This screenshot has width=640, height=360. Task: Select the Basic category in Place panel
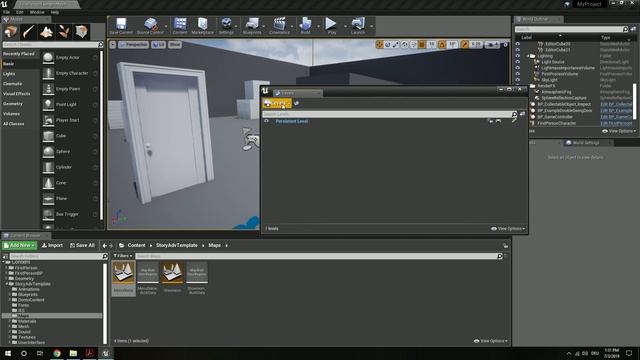[x=9, y=64]
